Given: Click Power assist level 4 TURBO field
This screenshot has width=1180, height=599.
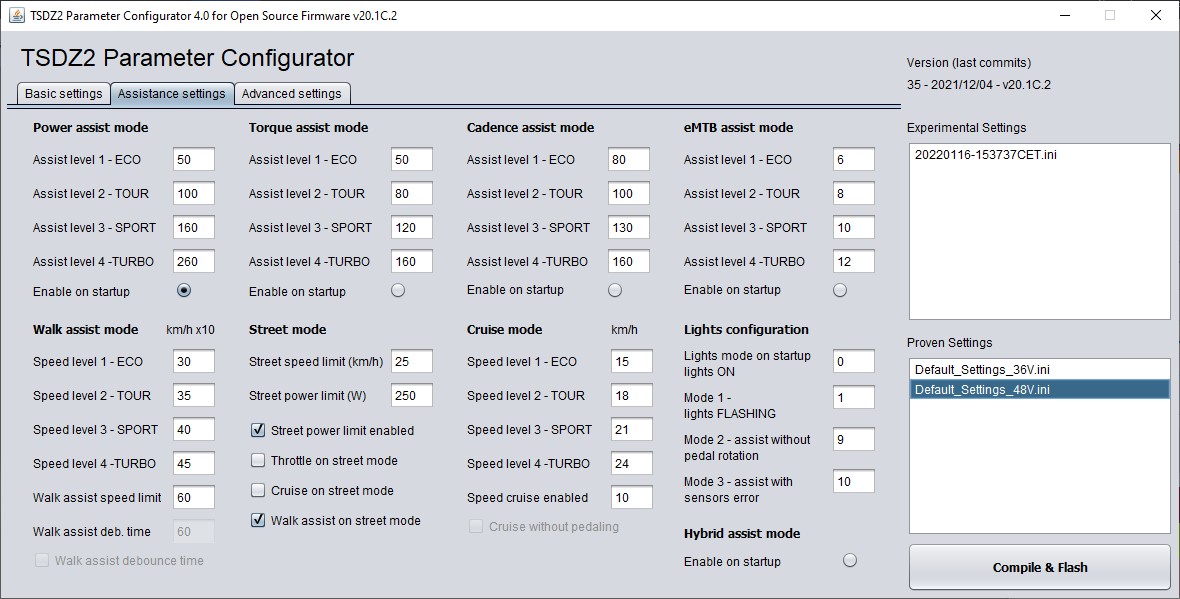Looking at the screenshot, I should point(194,262).
